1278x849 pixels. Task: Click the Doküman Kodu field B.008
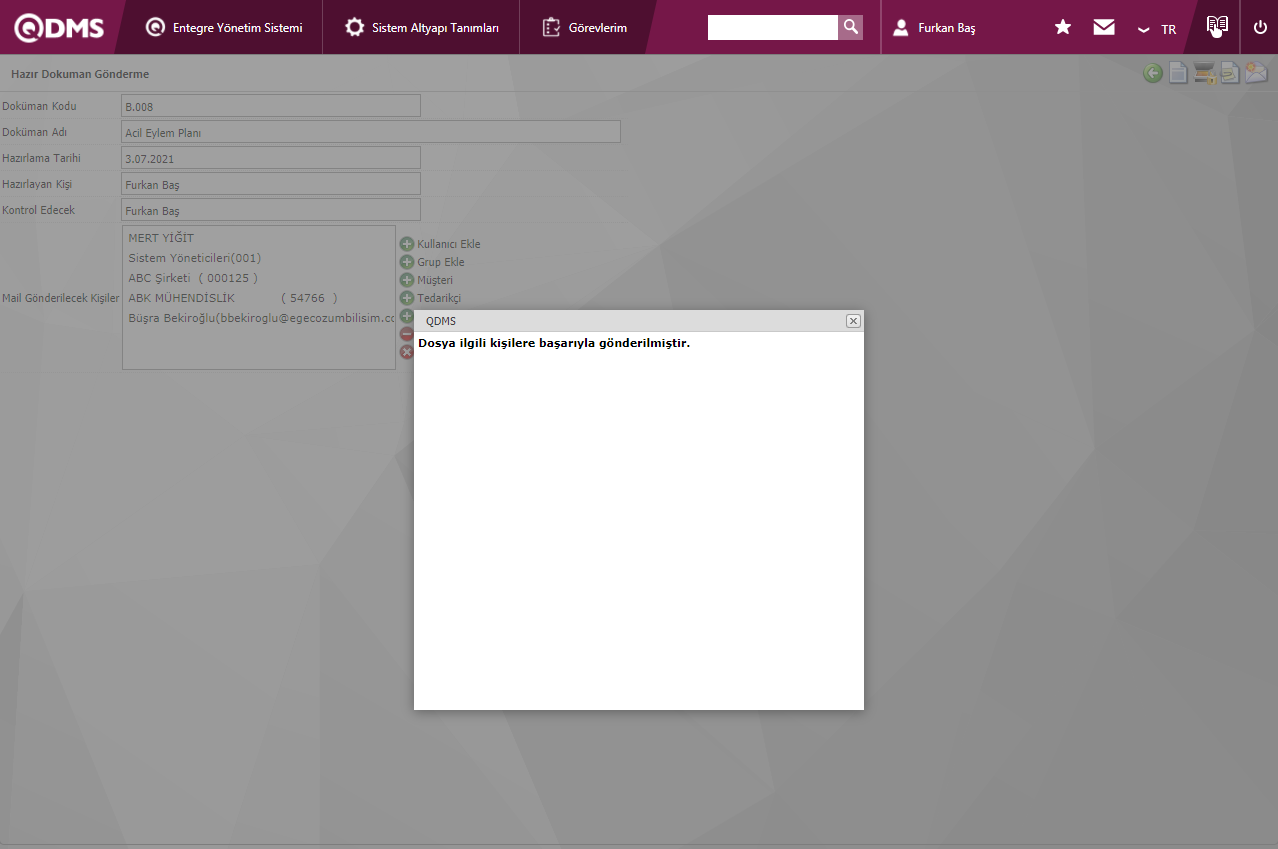(271, 106)
